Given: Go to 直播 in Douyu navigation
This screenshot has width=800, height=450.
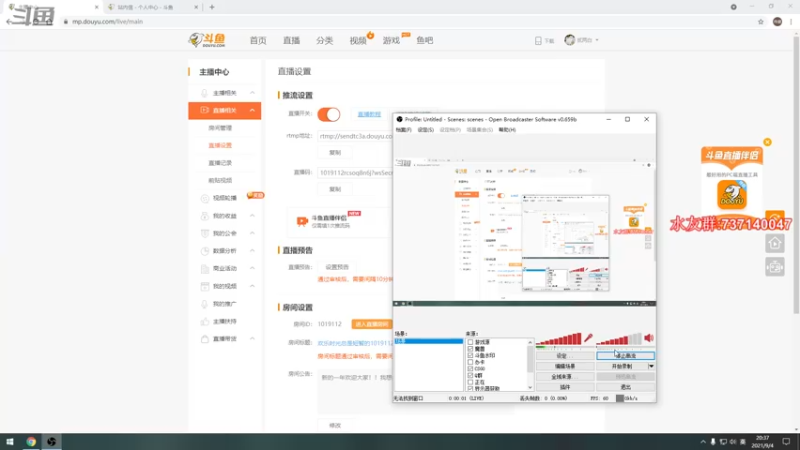Looking at the screenshot, I should pyautogui.click(x=291, y=40).
